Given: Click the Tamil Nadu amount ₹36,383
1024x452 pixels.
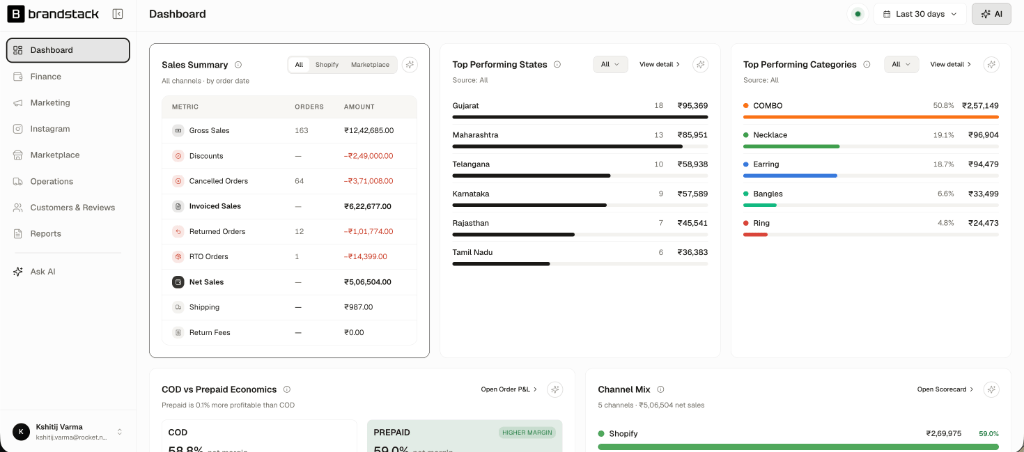Looking at the screenshot, I should pos(692,252).
